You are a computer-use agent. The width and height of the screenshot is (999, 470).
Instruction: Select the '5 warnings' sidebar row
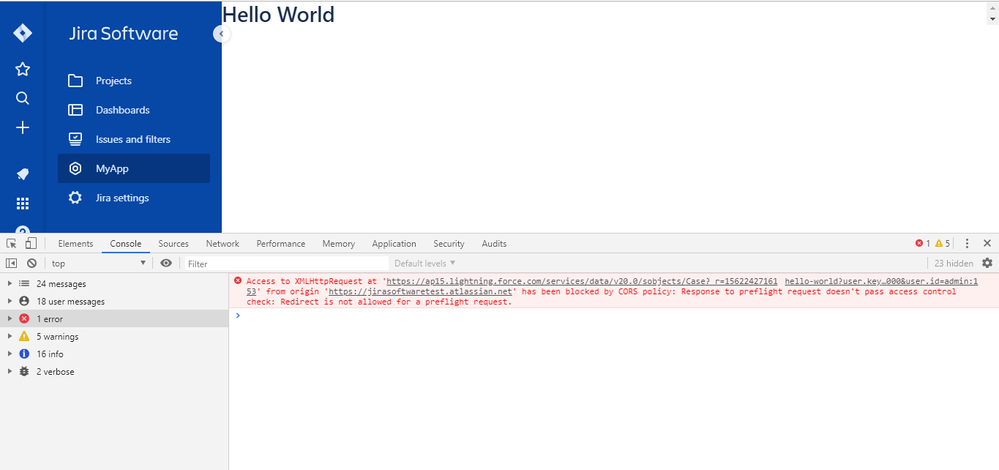[x=114, y=336]
